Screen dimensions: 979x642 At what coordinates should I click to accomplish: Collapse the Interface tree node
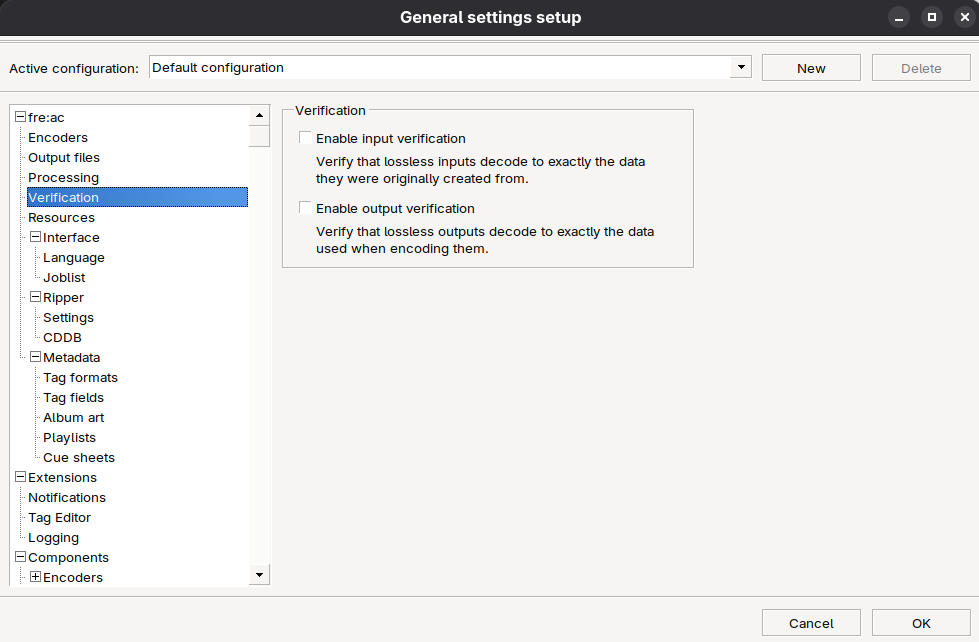coord(35,238)
